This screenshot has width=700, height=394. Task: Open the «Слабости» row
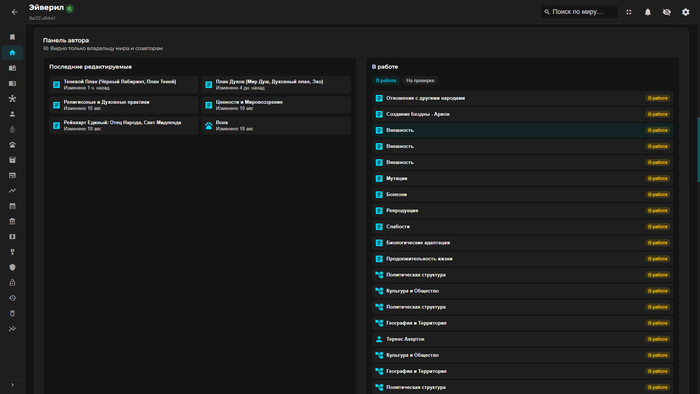(522, 227)
